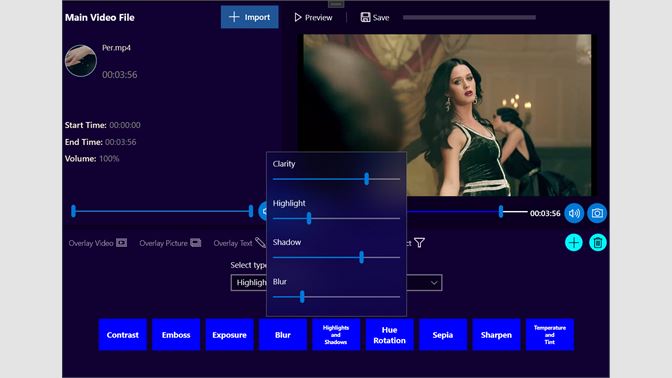Choose the Hue Rotation effect
The width and height of the screenshot is (672, 378).
[390, 335]
